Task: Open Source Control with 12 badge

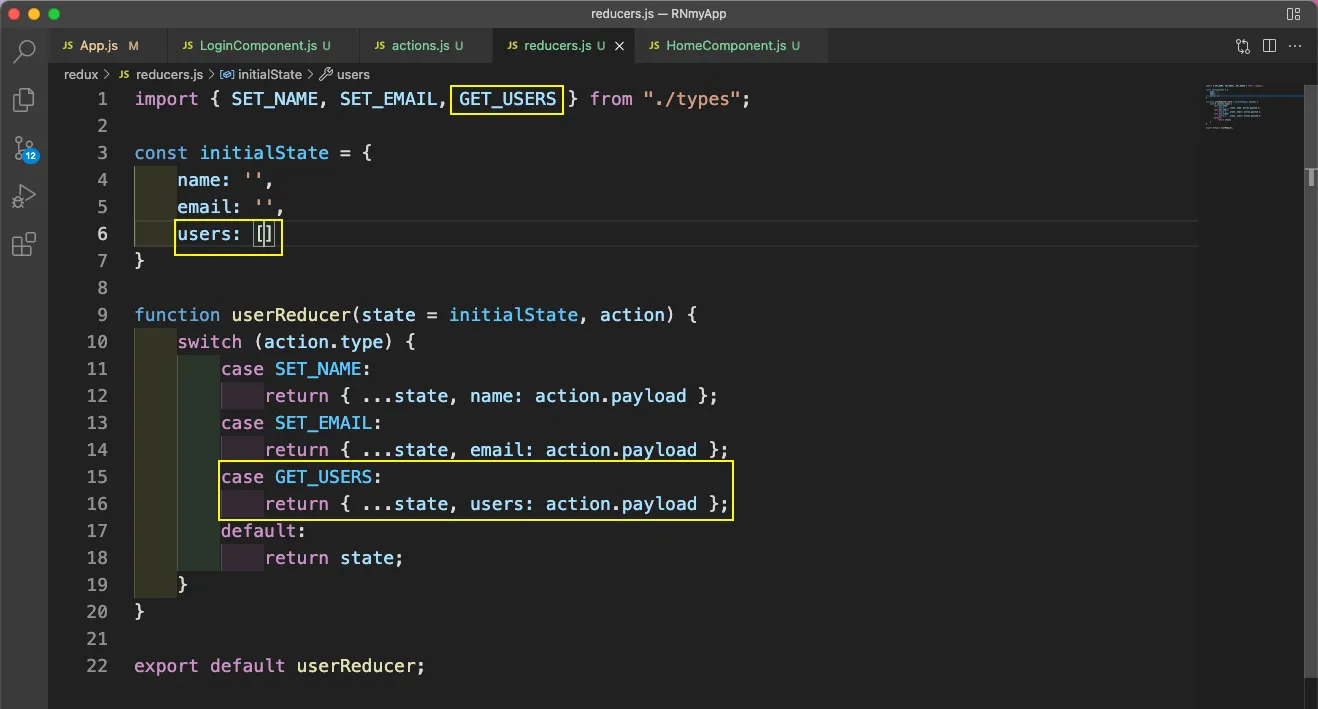Action: (x=24, y=149)
